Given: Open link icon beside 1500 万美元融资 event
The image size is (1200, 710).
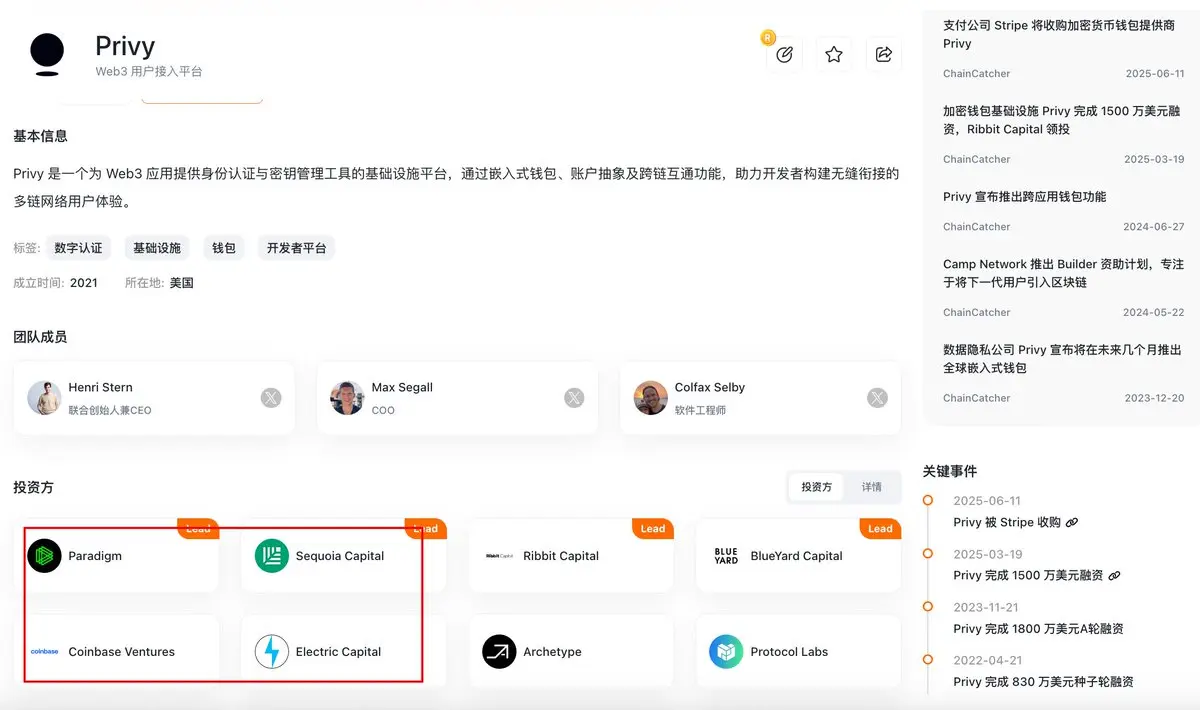Looking at the screenshot, I should click(1114, 576).
